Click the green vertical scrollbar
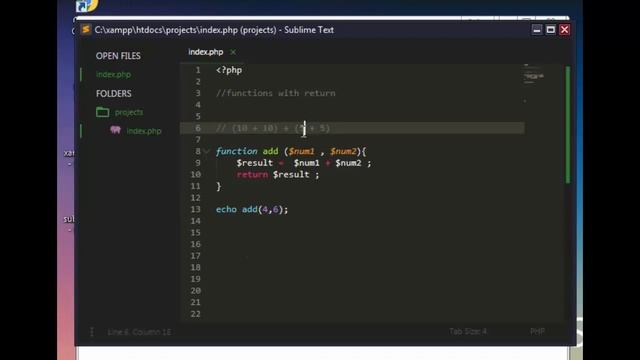 pyautogui.click(x=568, y=124)
